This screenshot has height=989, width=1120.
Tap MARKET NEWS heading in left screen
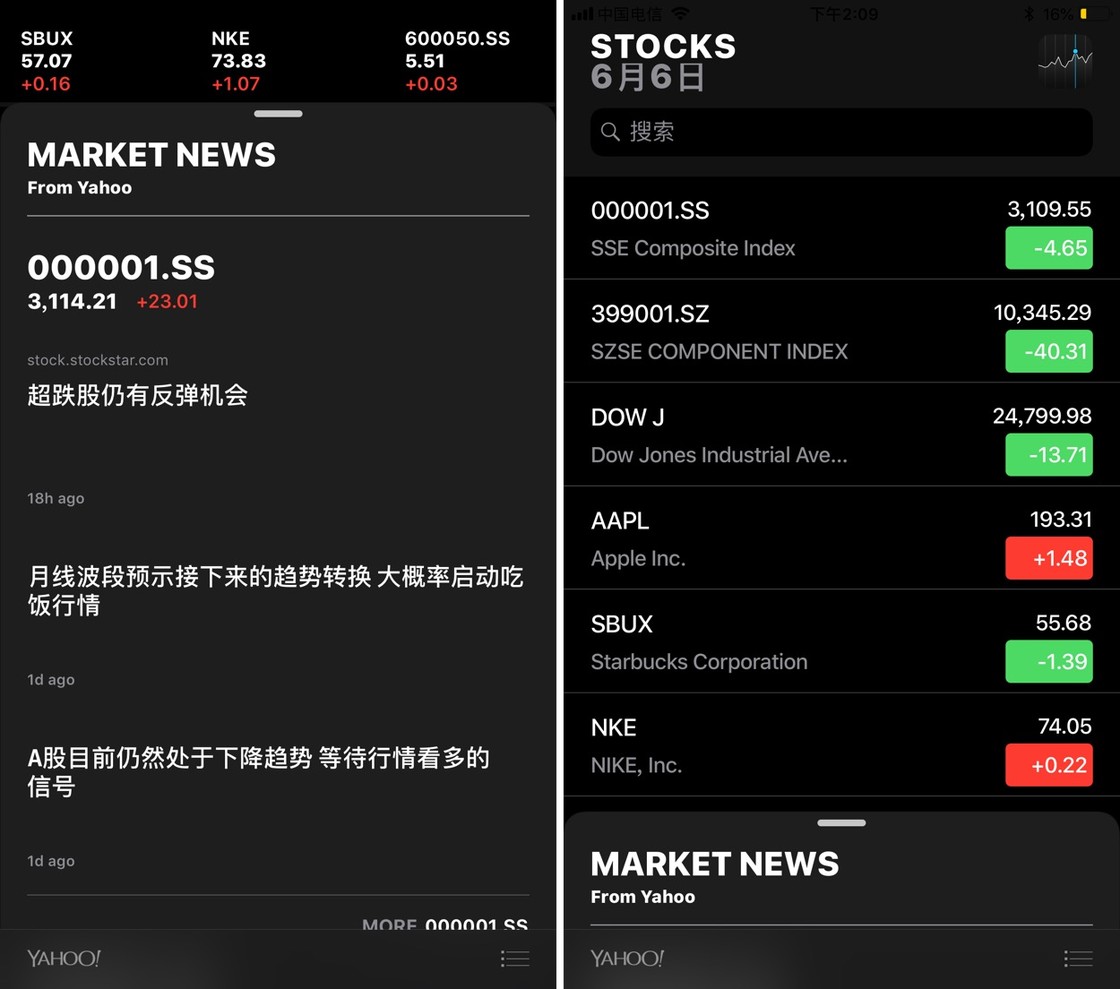tap(151, 155)
